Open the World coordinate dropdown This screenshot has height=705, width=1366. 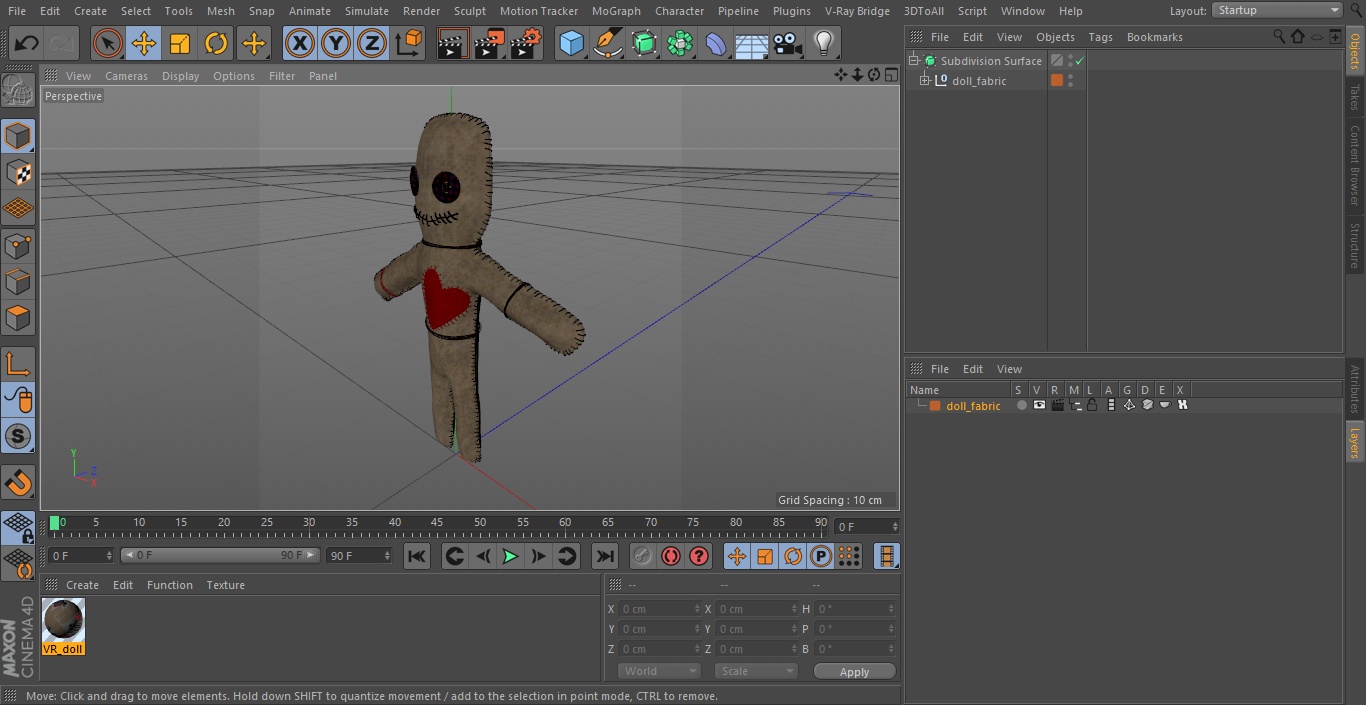[x=658, y=671]
